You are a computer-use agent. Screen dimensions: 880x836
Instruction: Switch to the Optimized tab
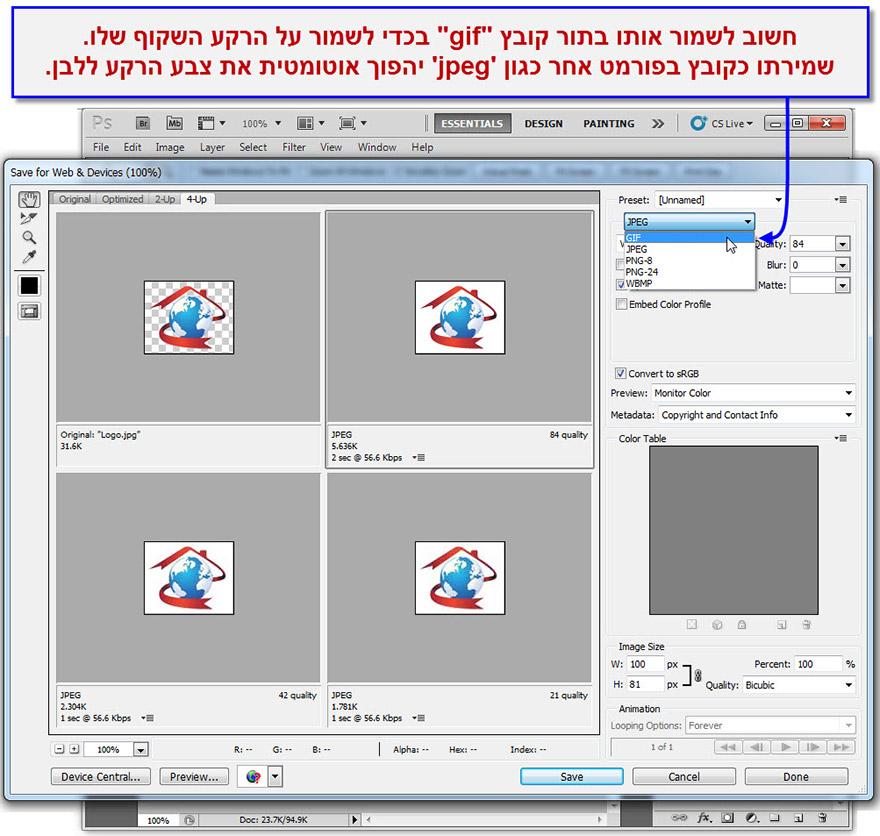(122, 199)
